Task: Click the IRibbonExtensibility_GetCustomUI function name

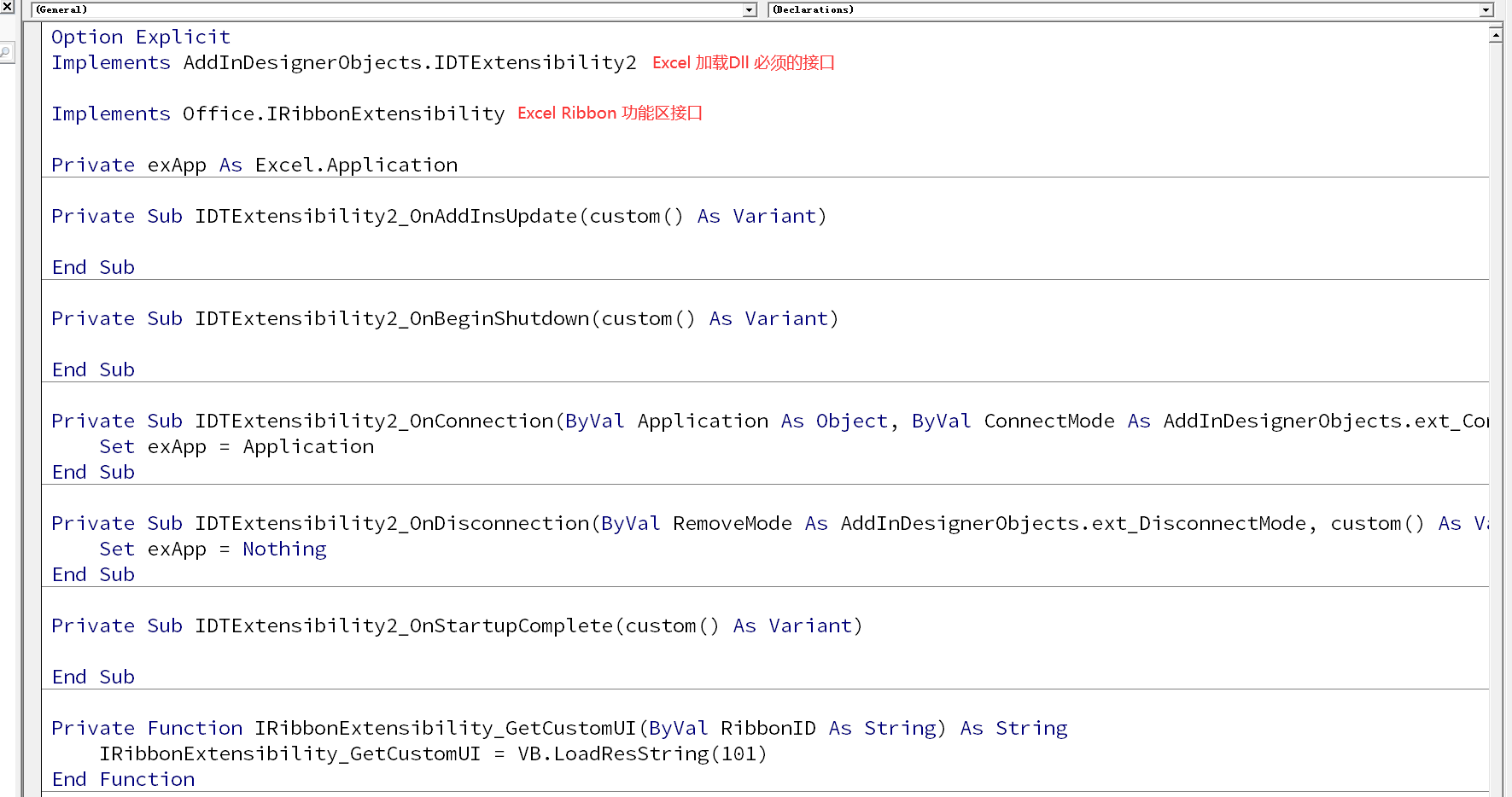Action: click(444, 728)
